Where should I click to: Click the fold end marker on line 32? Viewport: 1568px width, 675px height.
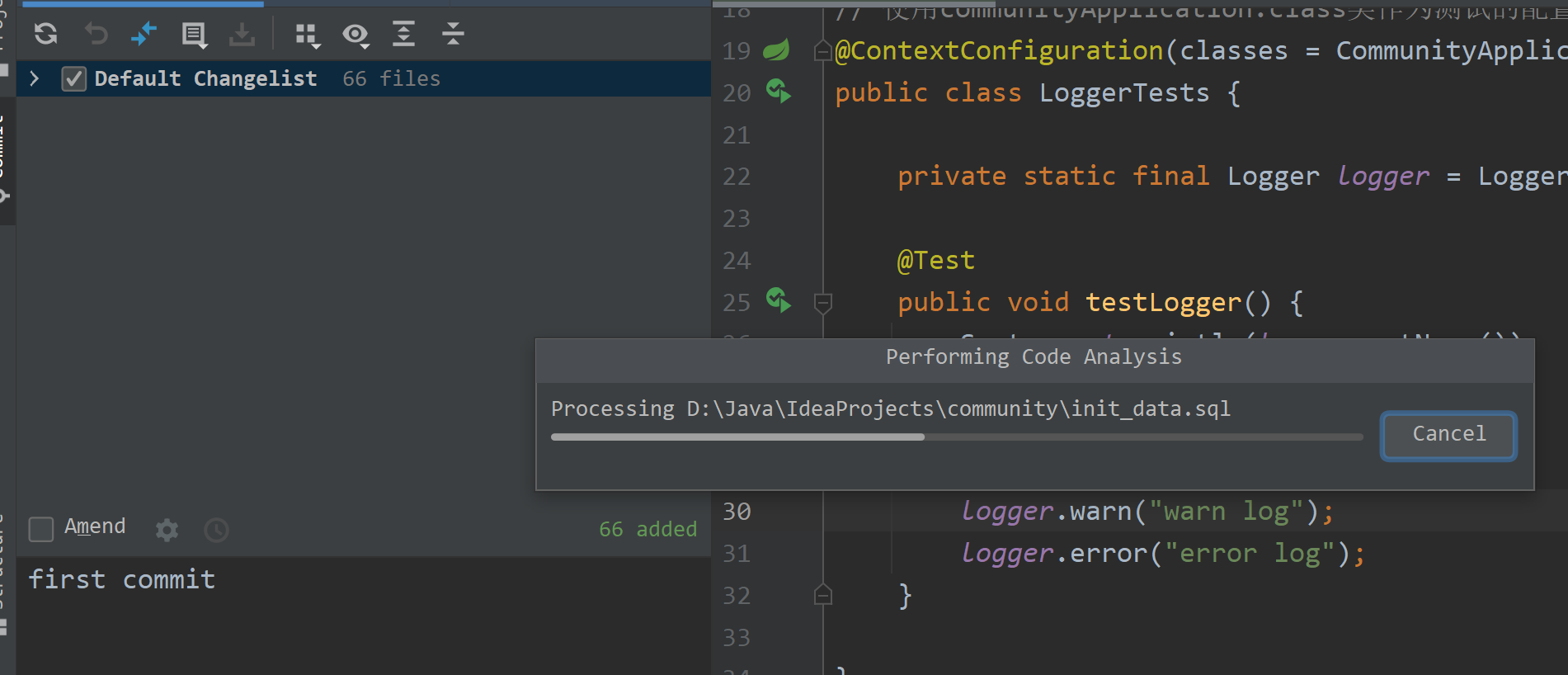tap(822, 595)
